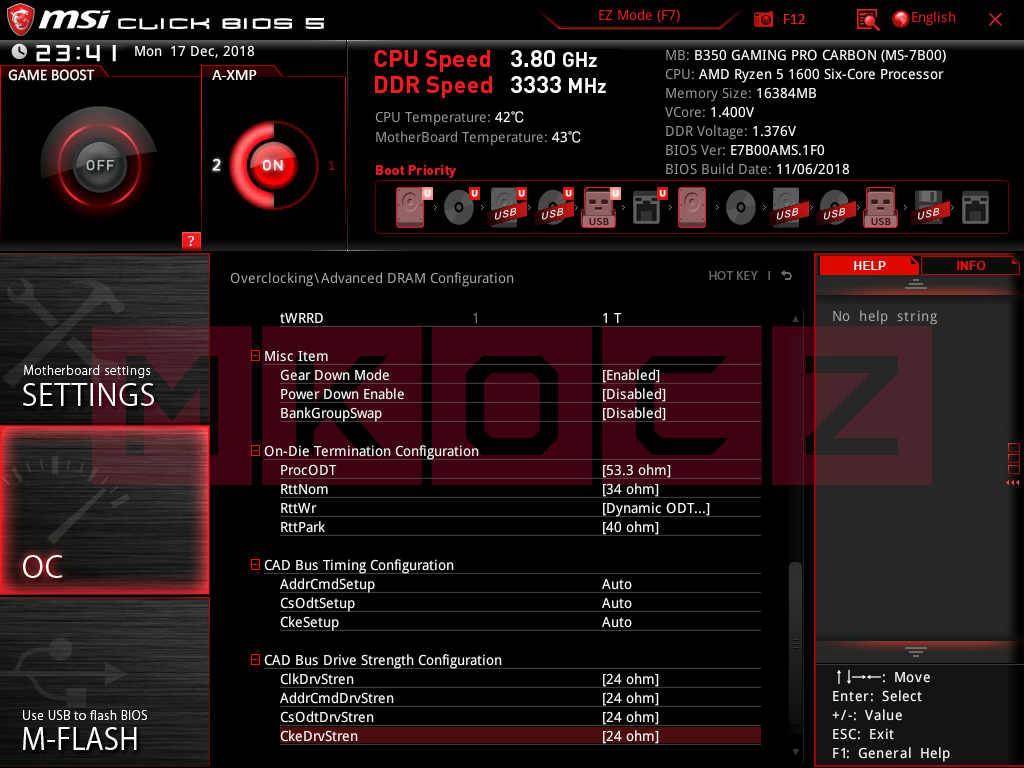Open the OC section

[x=104, y=511]
